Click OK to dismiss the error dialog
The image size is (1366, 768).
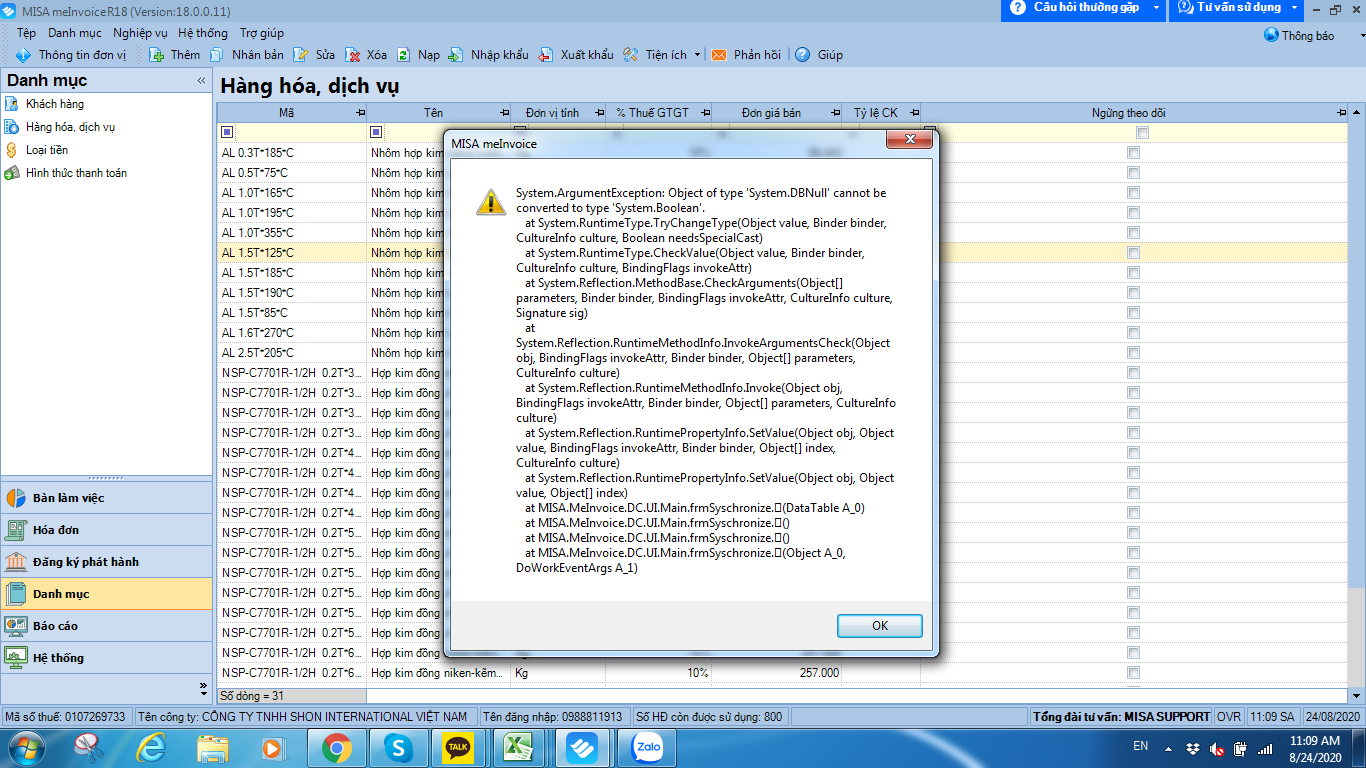(x=879, y=626)
